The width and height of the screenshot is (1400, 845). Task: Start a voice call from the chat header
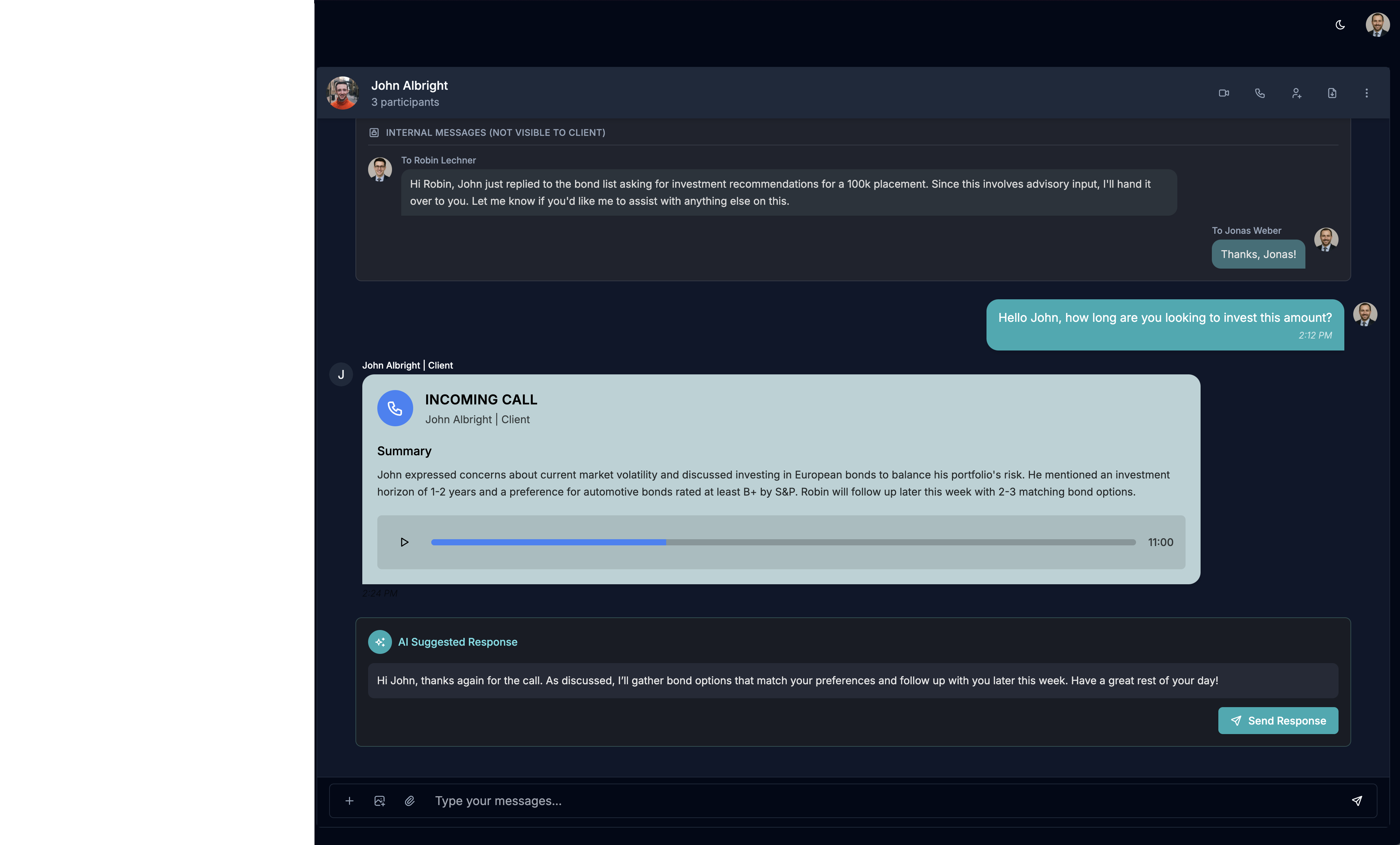[1260, 93]
